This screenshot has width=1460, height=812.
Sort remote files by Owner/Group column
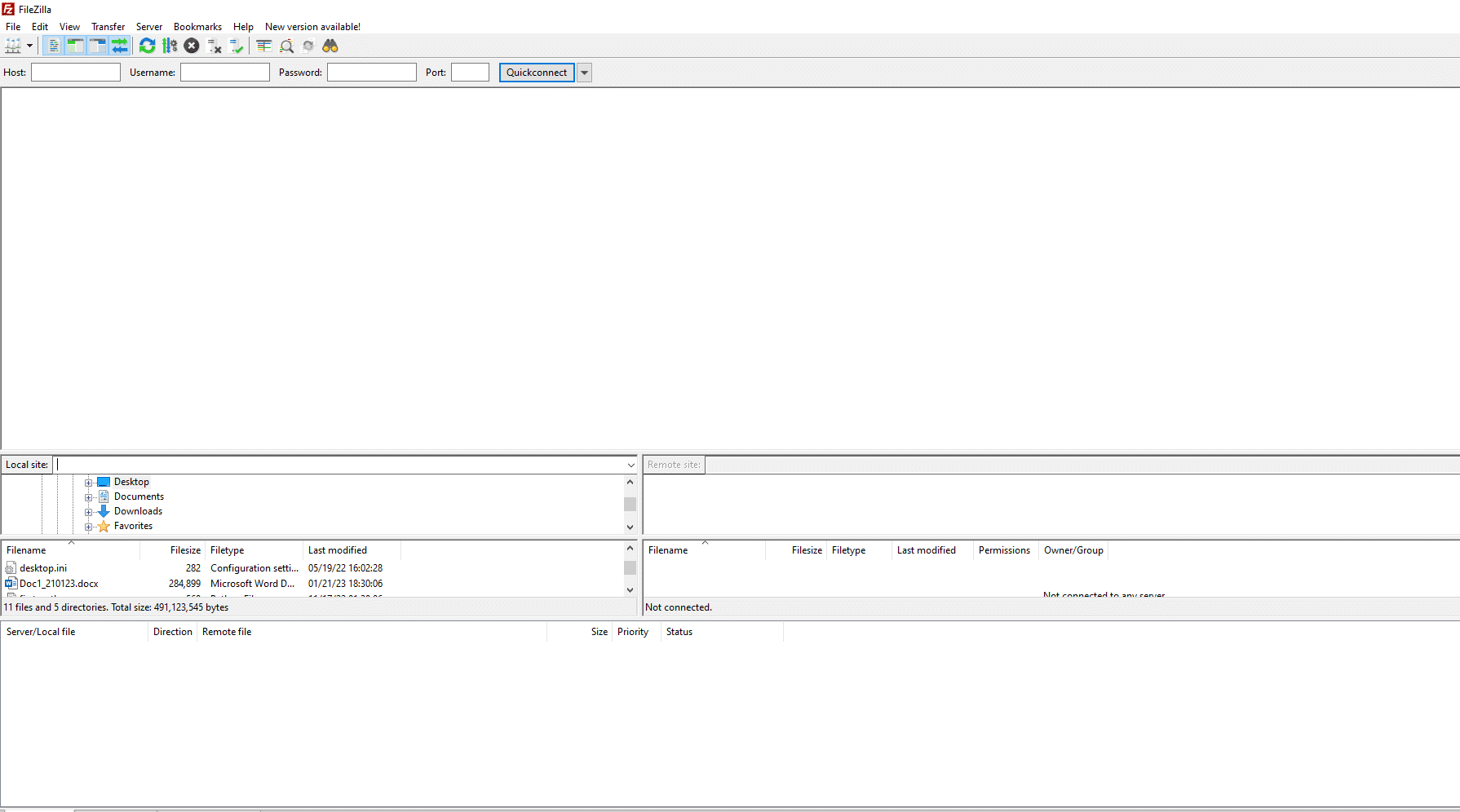pos(1073,550)
